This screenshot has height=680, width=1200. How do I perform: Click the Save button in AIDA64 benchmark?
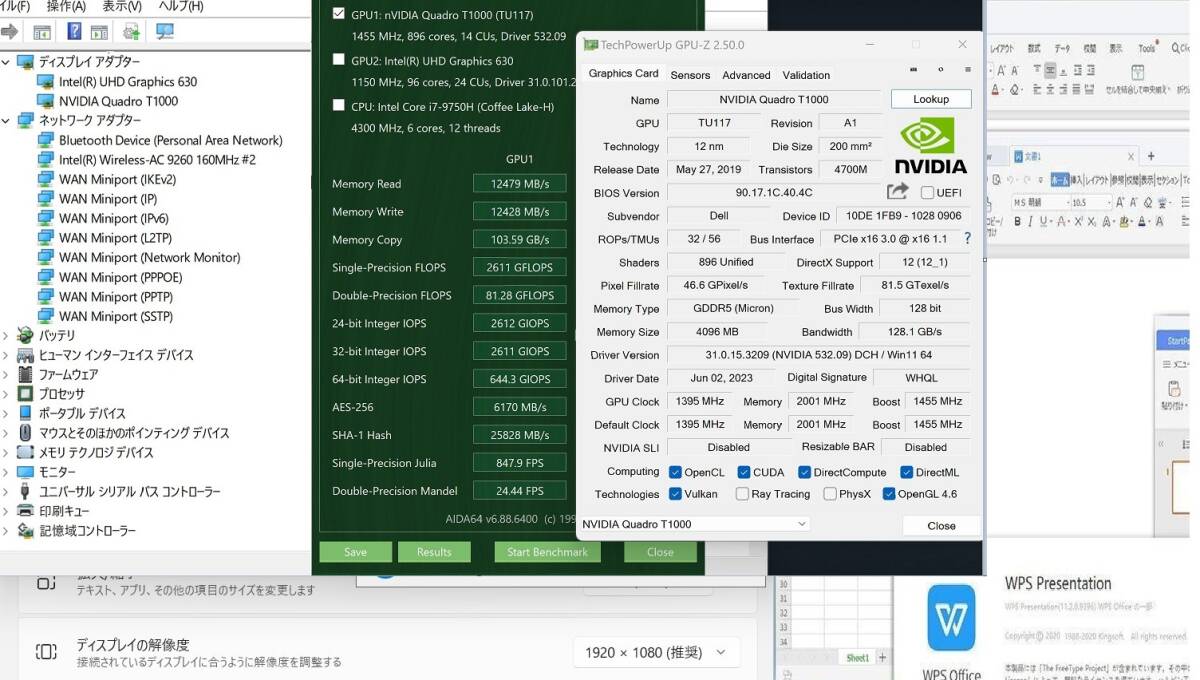tap(355, 552)
